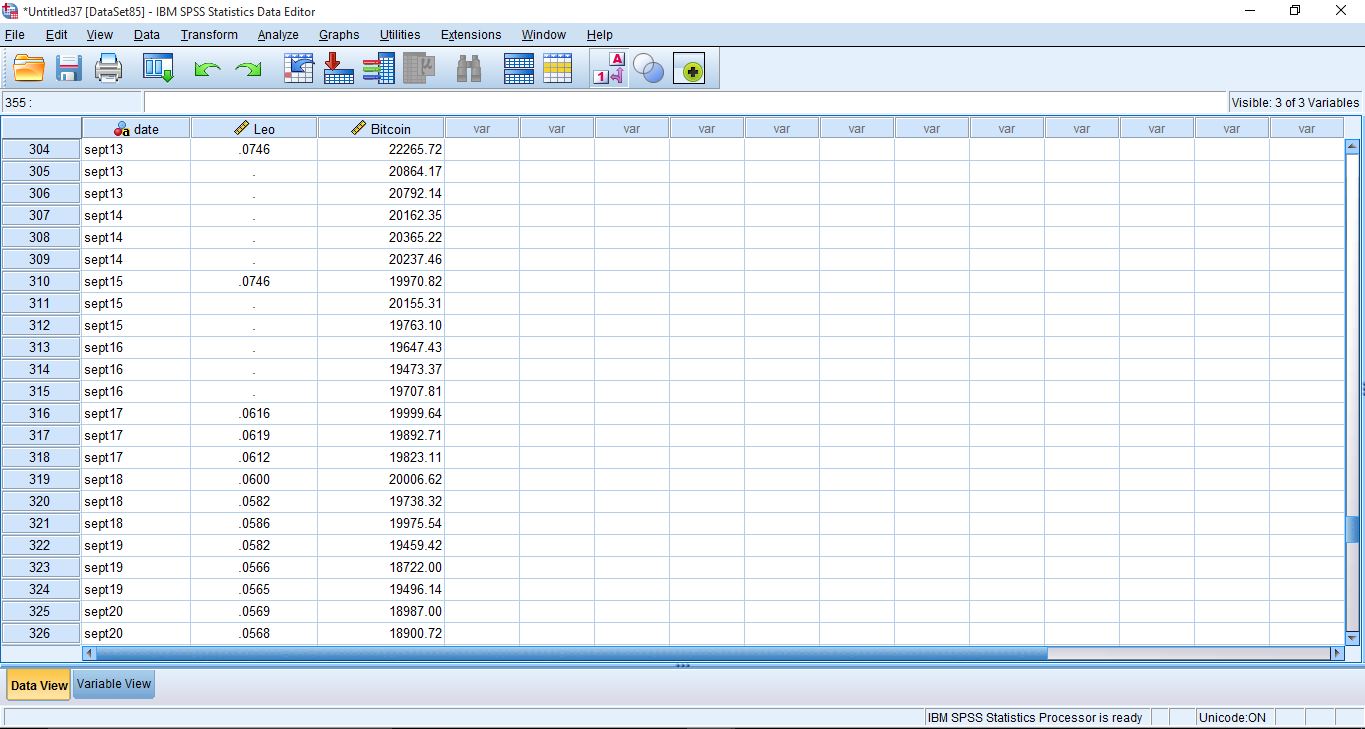
Task: Save the dataset with the floppy disk icon
Action: tap(69, 68)
